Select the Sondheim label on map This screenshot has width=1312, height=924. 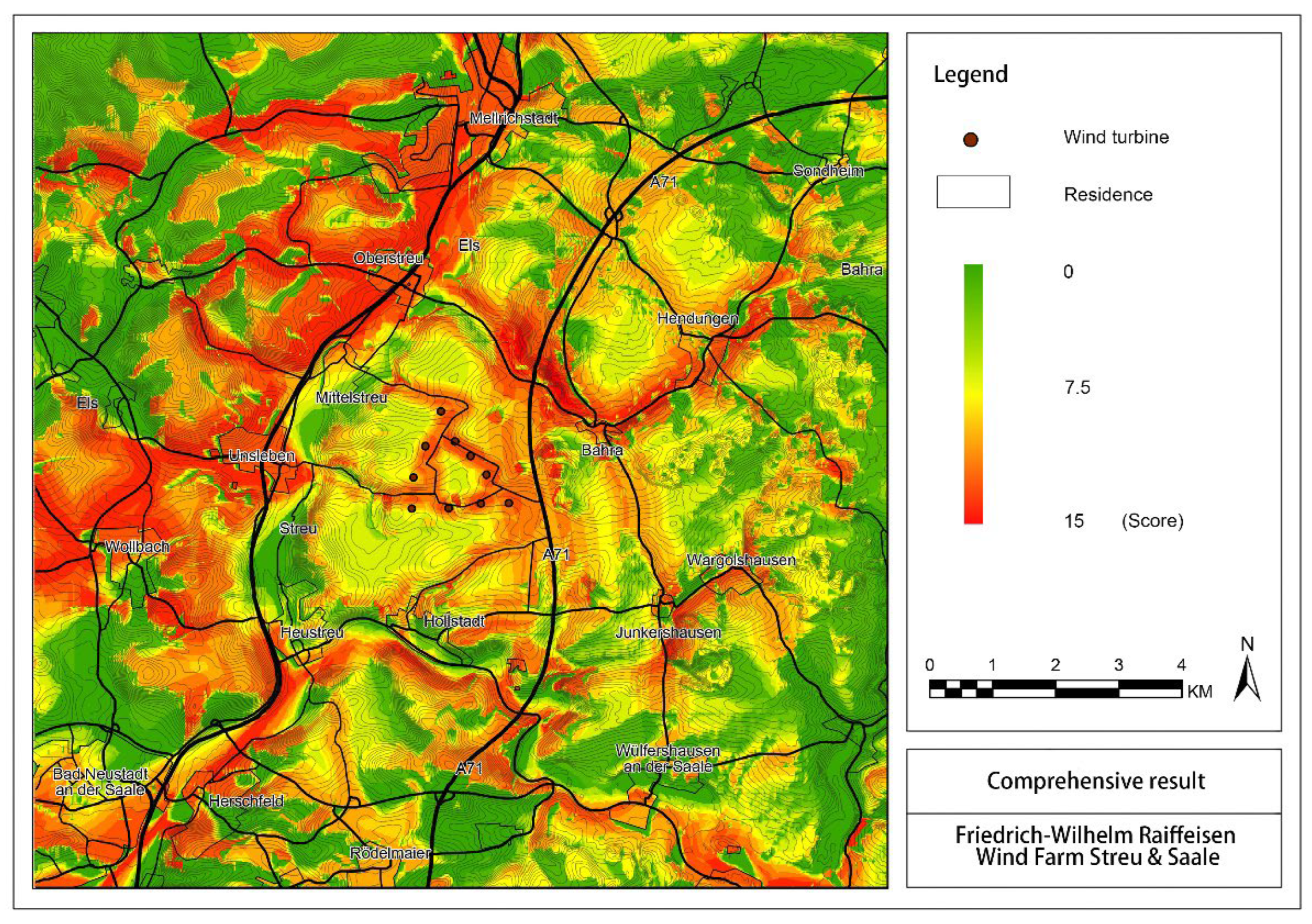click(x=828, y=171)
